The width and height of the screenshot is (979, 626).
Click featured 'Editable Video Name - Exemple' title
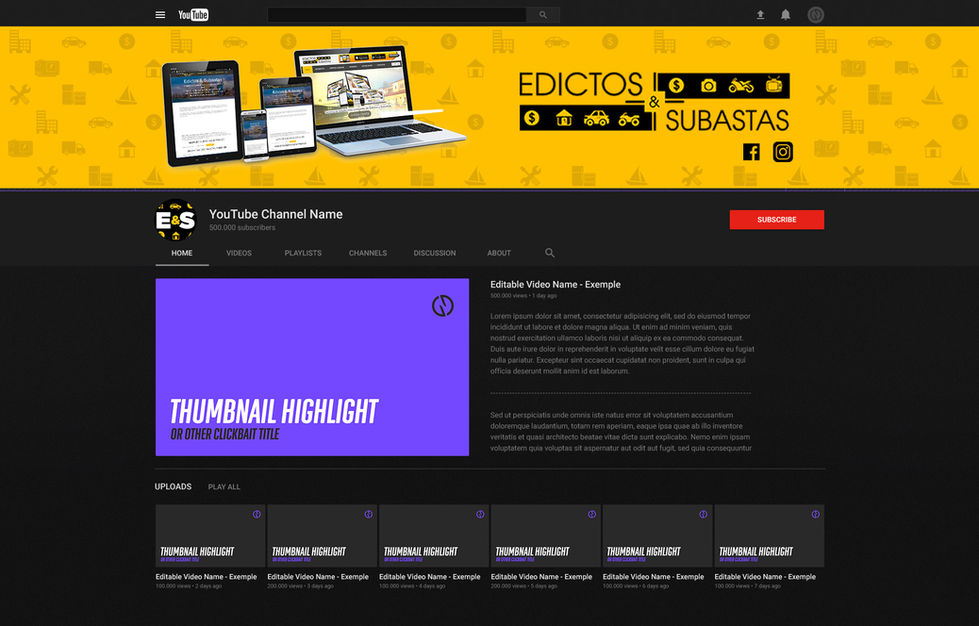point(555,285)
